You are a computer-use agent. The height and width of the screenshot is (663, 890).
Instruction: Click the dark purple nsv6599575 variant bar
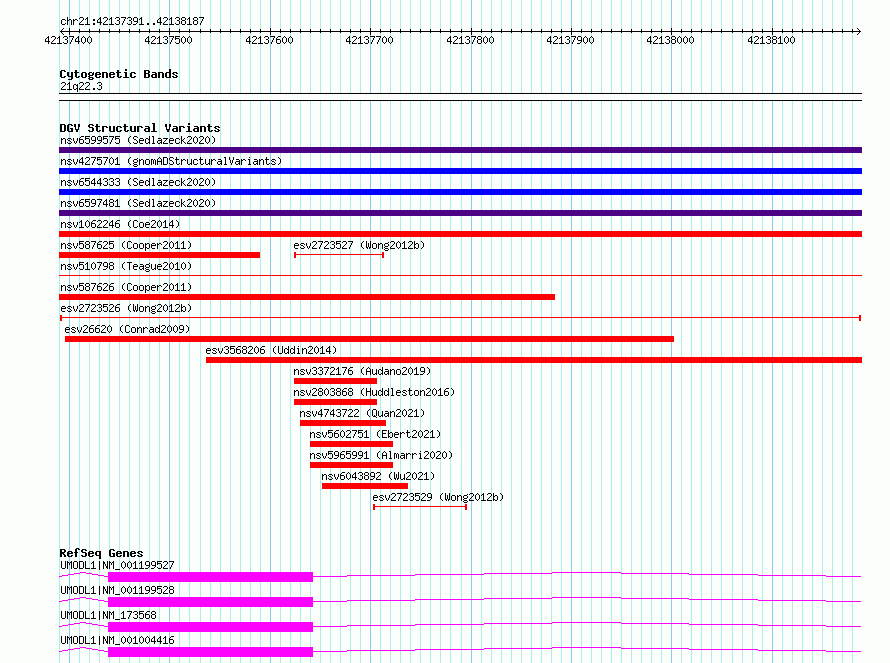click(460, 150)
